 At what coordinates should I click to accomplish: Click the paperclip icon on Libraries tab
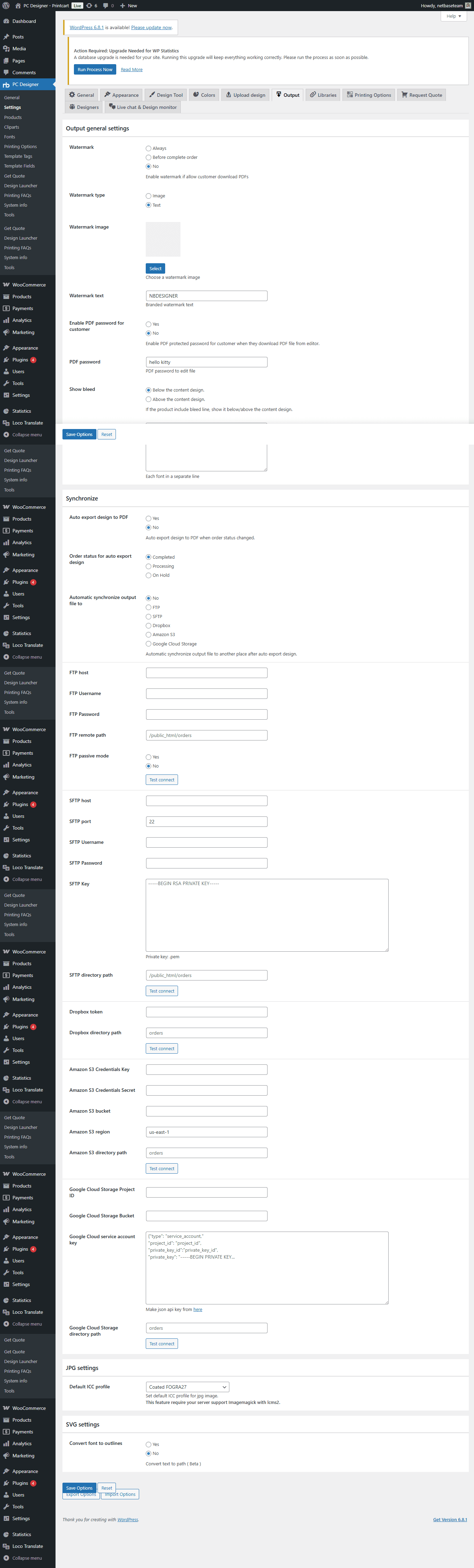click(313, 95)
